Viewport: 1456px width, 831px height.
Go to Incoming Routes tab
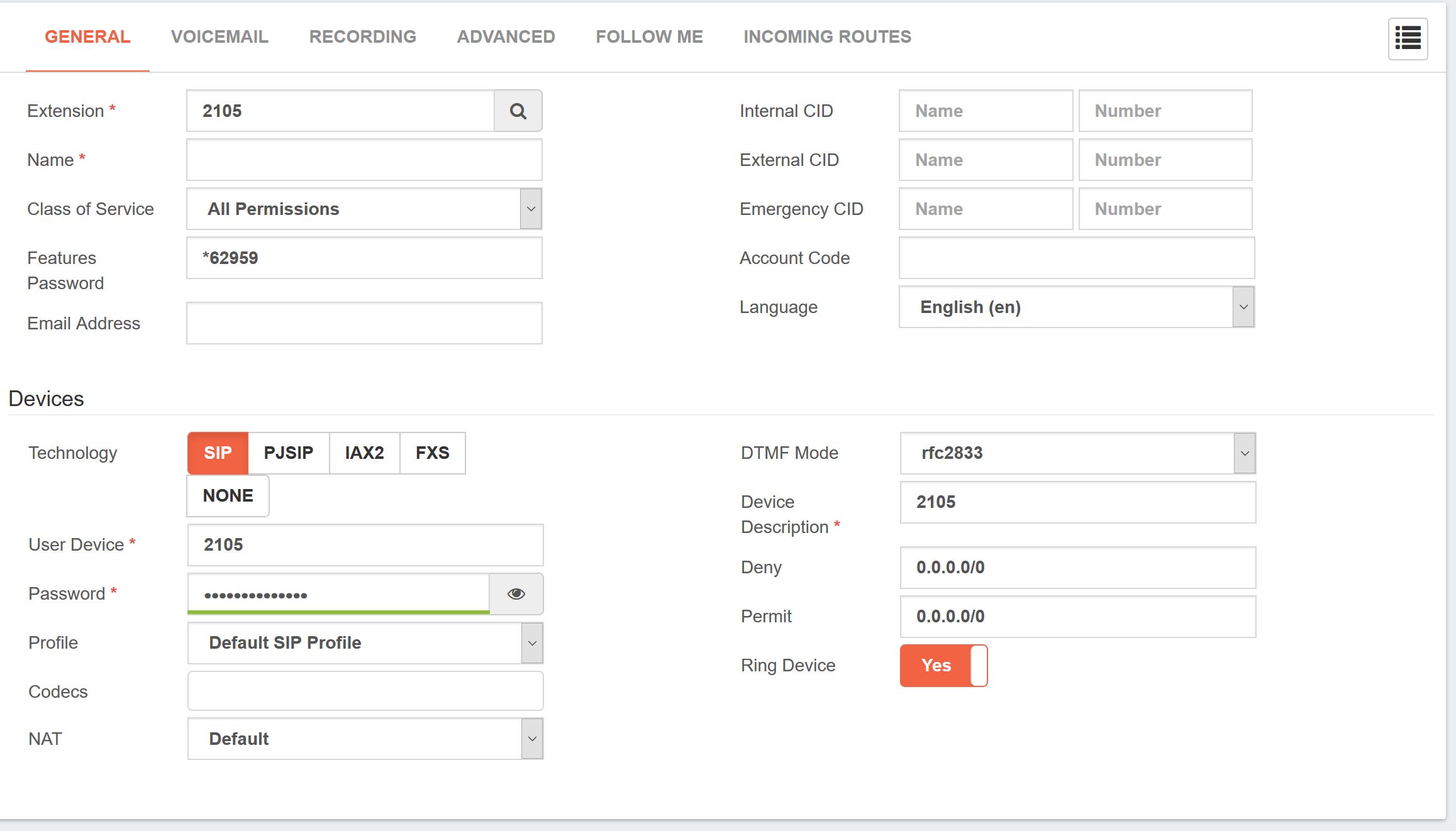pyautogui.click(x=827, y=37)
